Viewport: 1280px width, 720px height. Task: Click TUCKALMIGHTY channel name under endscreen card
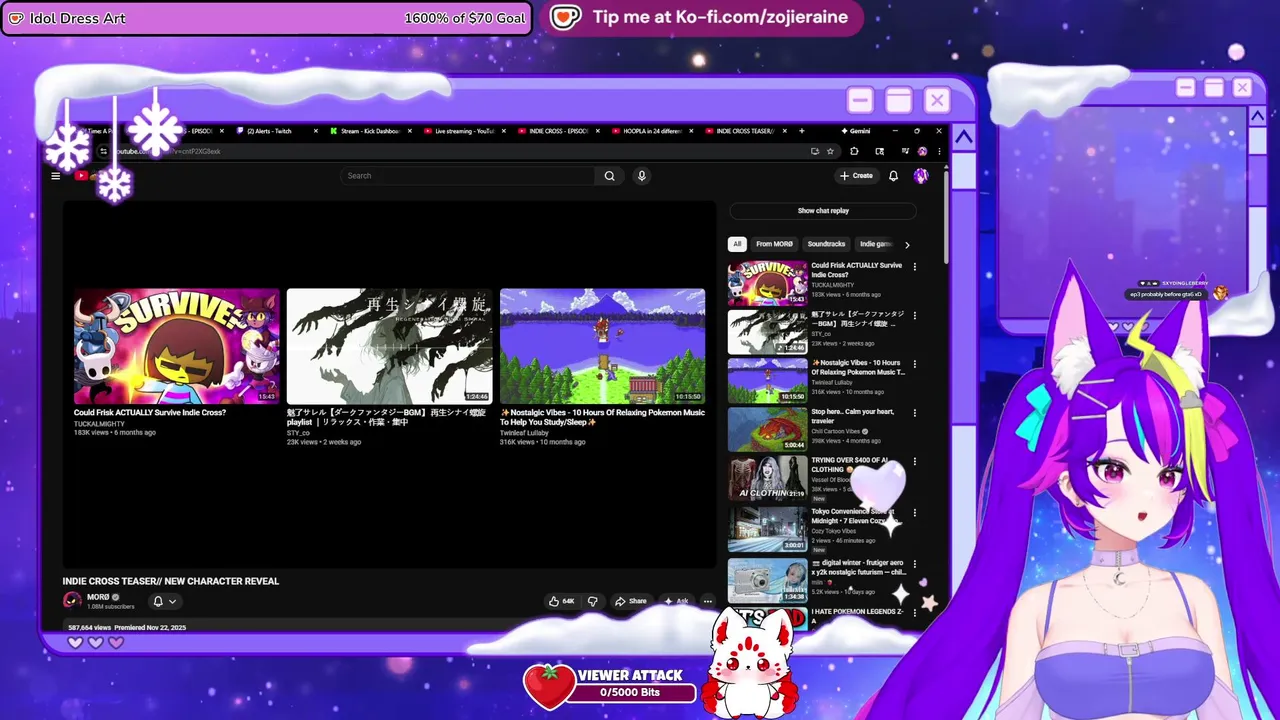100,424
